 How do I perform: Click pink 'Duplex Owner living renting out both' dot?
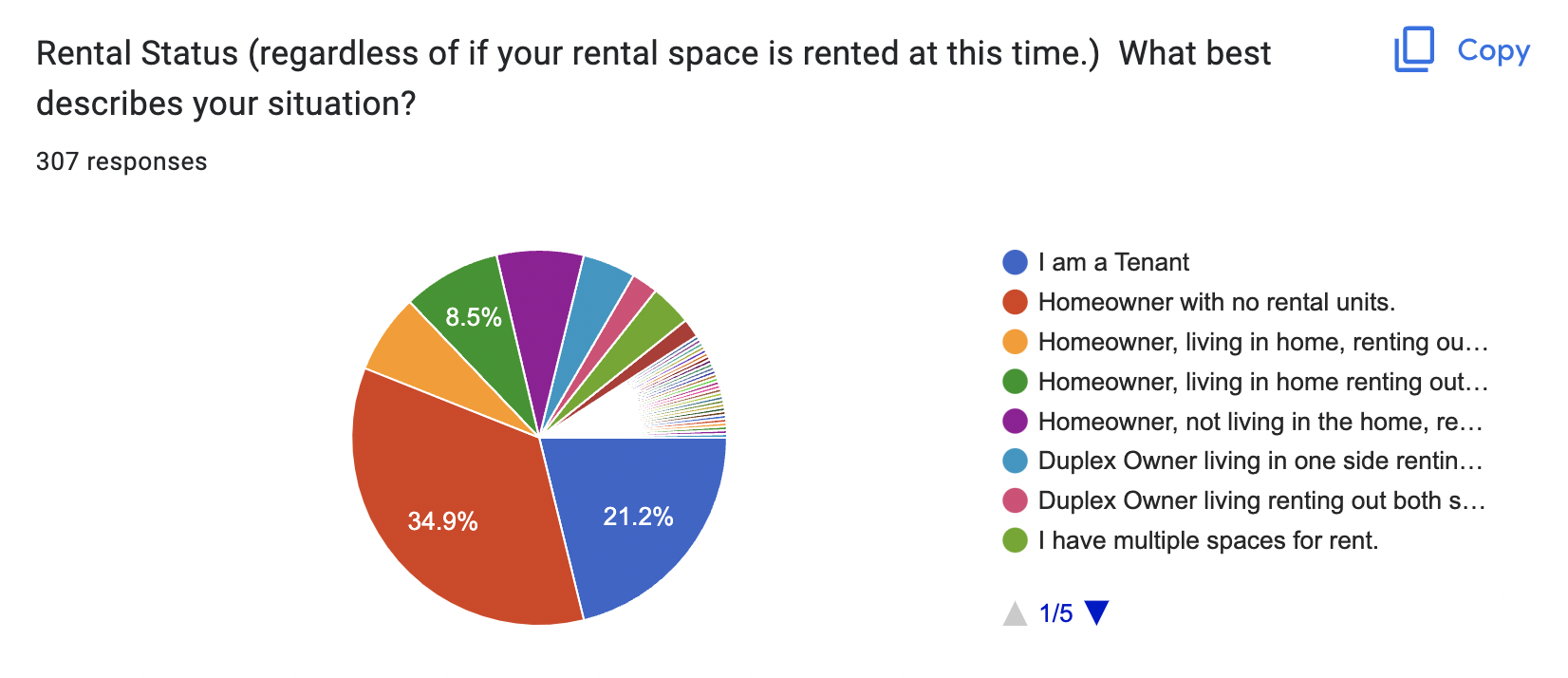coord(1015,500)
